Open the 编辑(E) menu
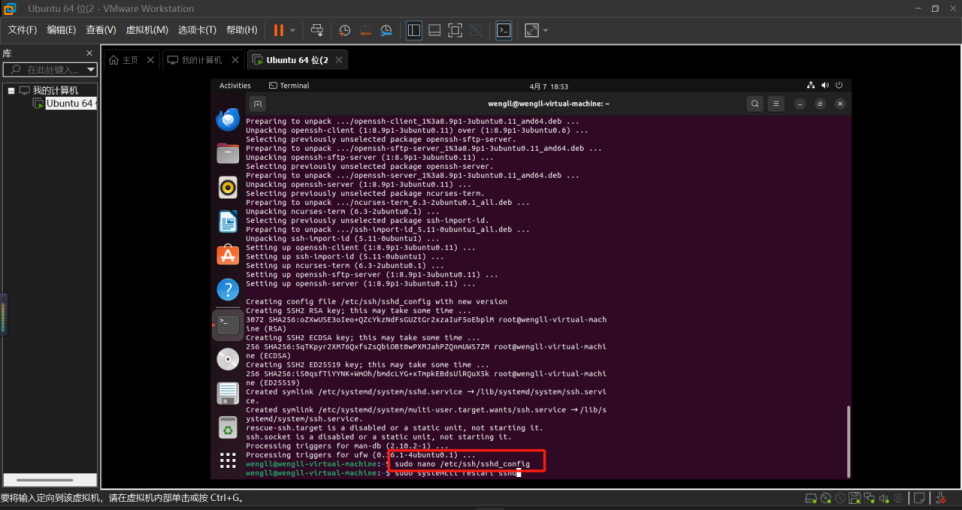The height and width of the screenshot is (510, 962). click(61, 30)
